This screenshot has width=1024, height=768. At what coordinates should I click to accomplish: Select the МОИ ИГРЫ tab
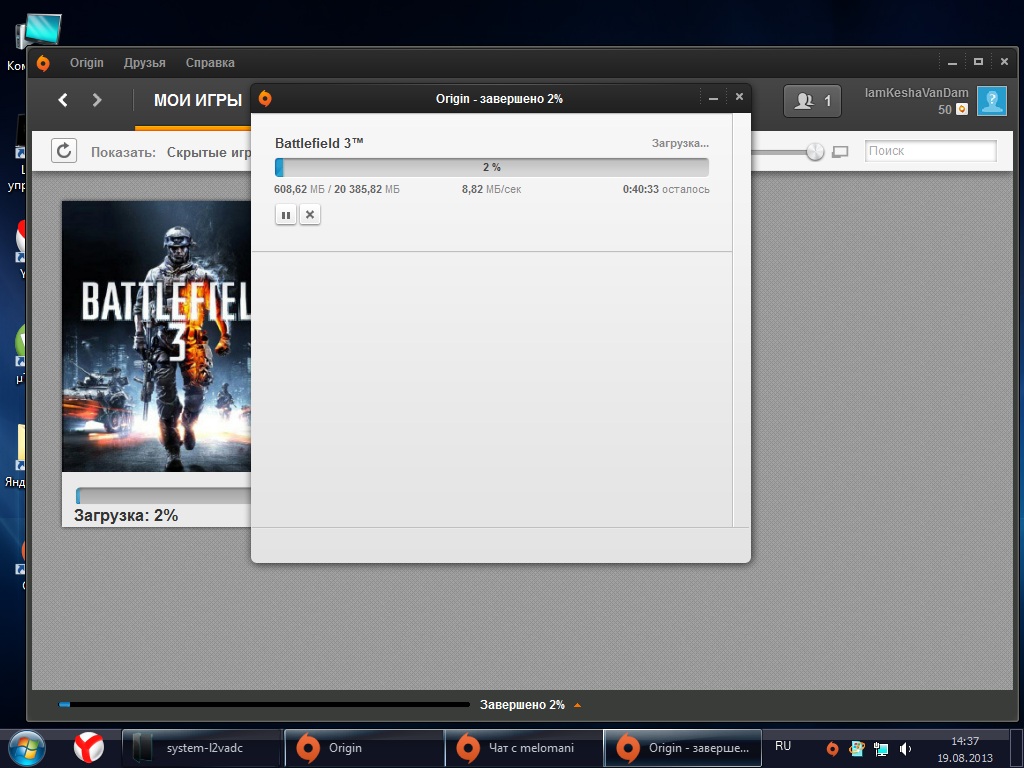point(198,101)
